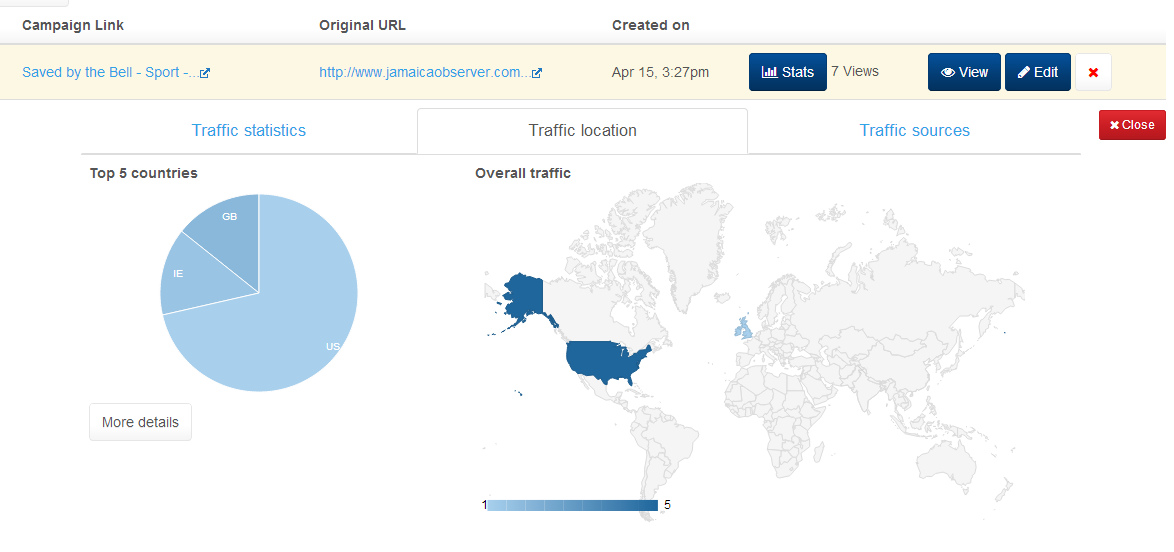Click the United States on the map

point(606,360)
